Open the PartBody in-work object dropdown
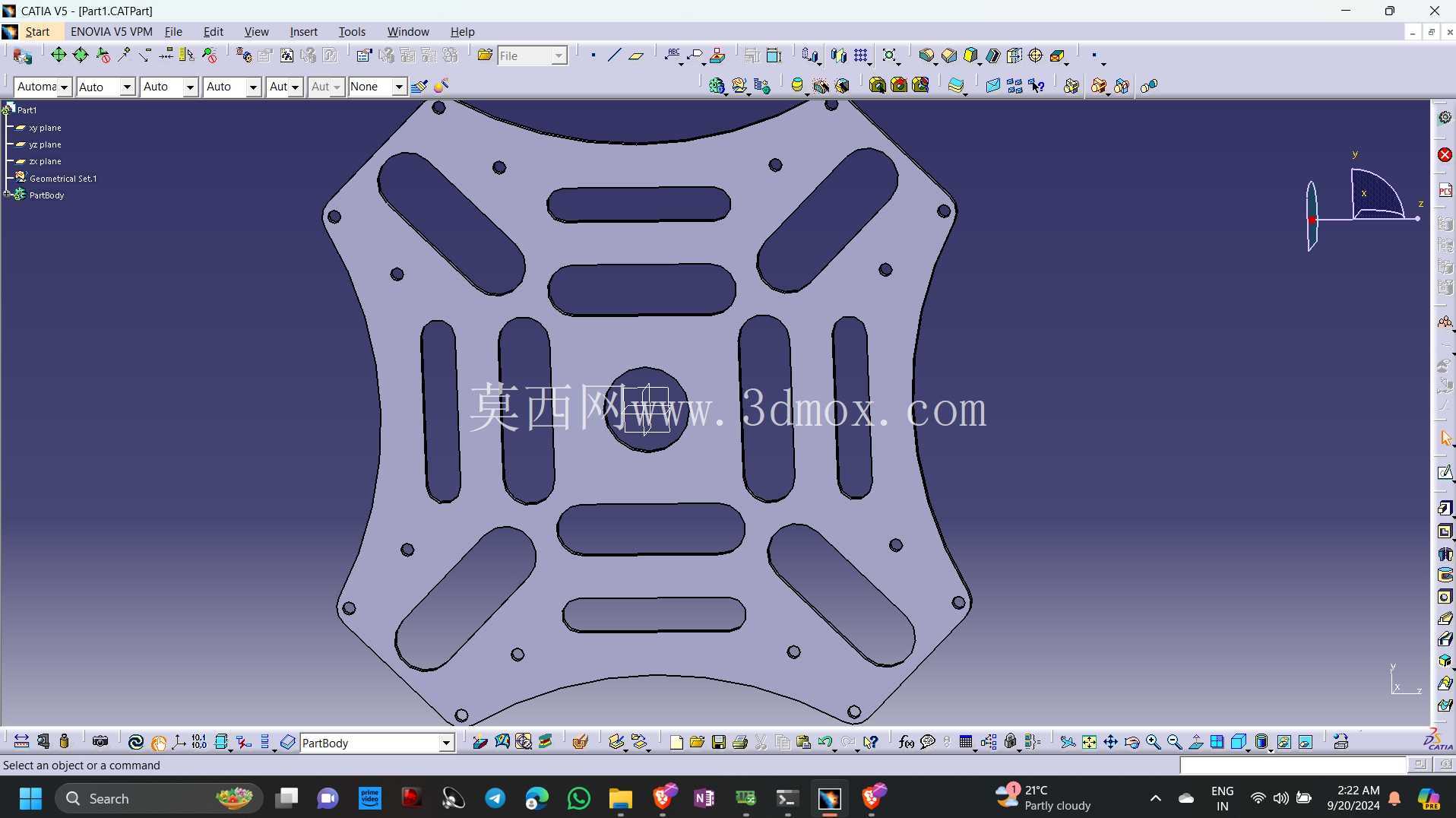The height and width of the screenshot is (818, 1456). [446, 743]
